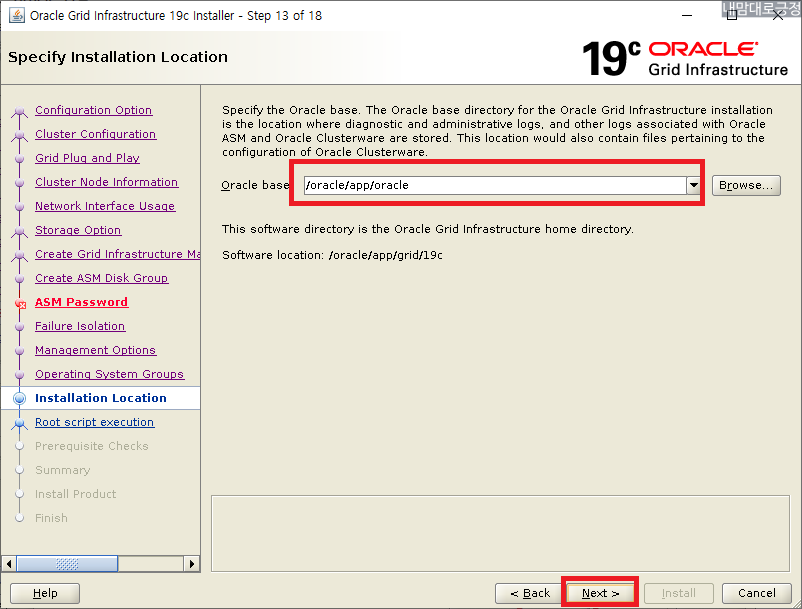
Task: Go to Cluster Configuration step
Action: click(x=96, y=134)
